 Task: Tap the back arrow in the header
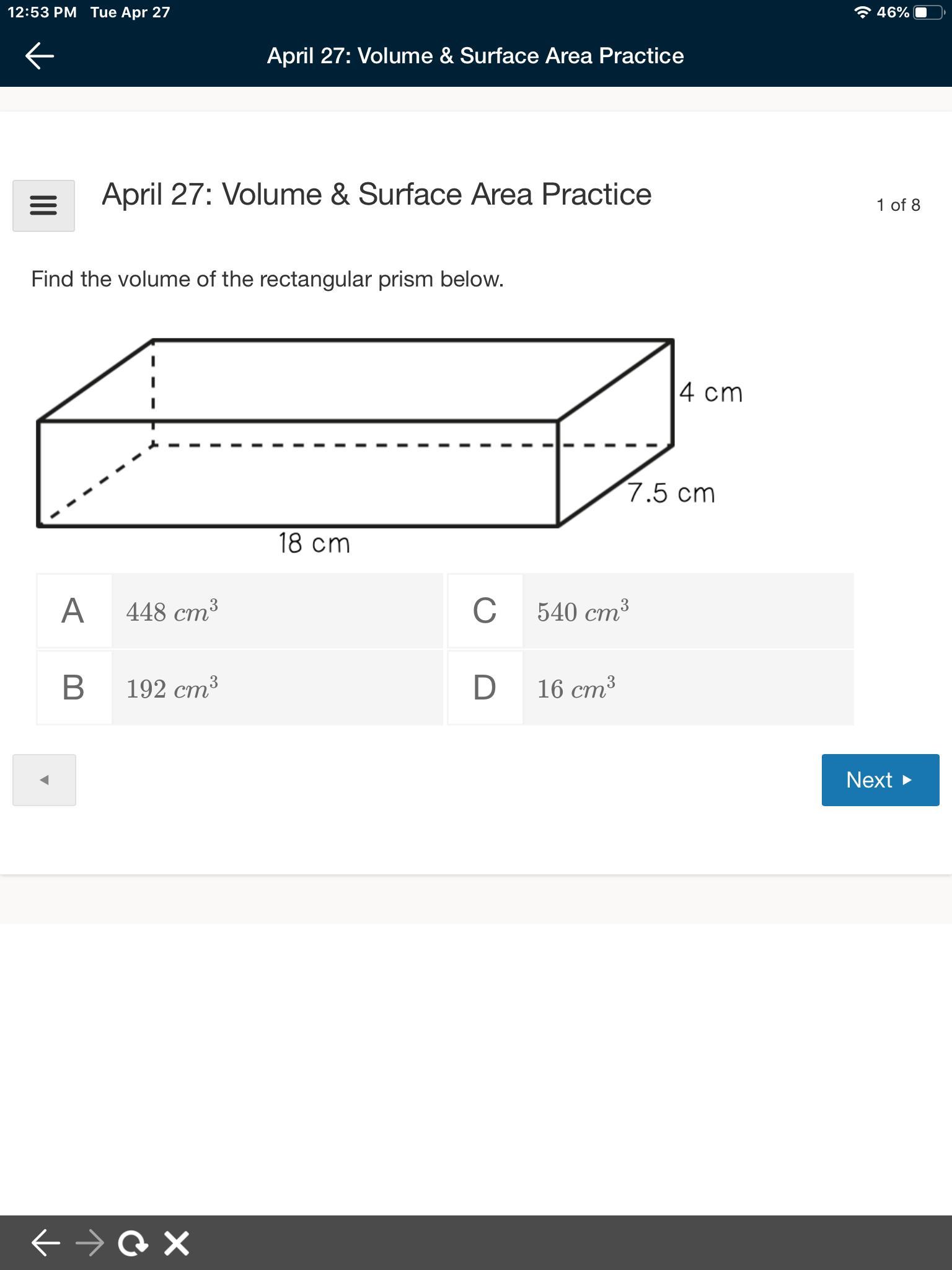40,56
